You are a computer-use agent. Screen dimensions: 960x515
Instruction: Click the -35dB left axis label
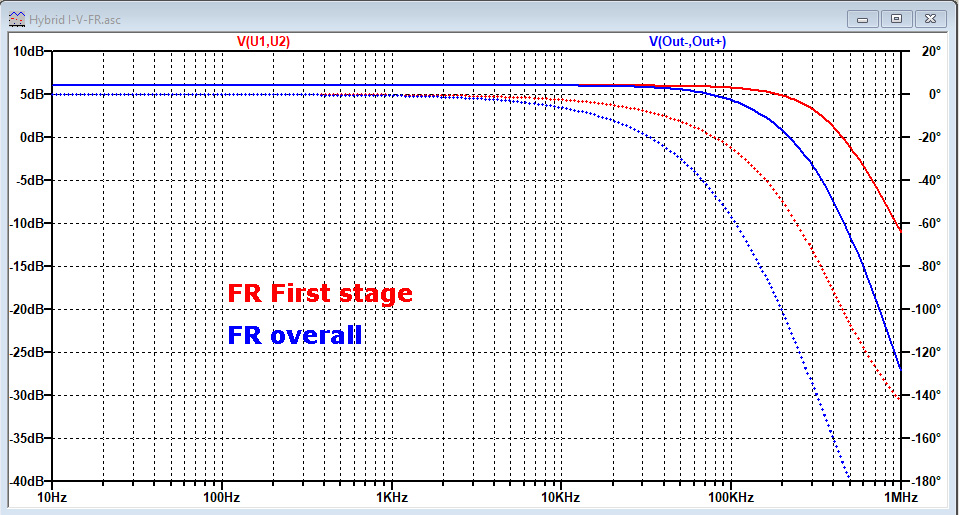pos(27,438)
